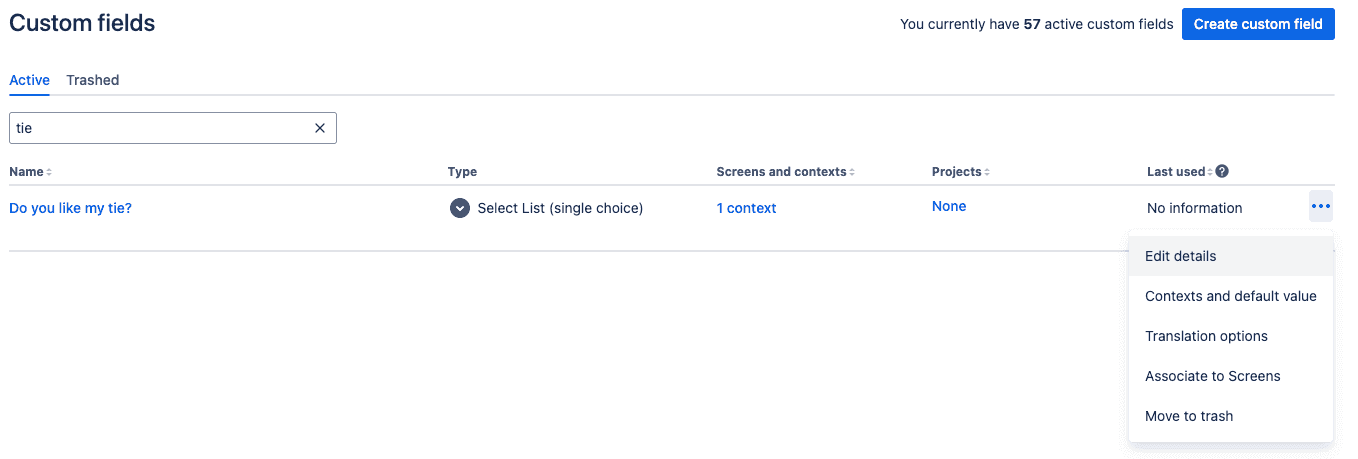Switch to the Trashed tab
Screen dimensions: 1358x459
[x=93, y=80]
